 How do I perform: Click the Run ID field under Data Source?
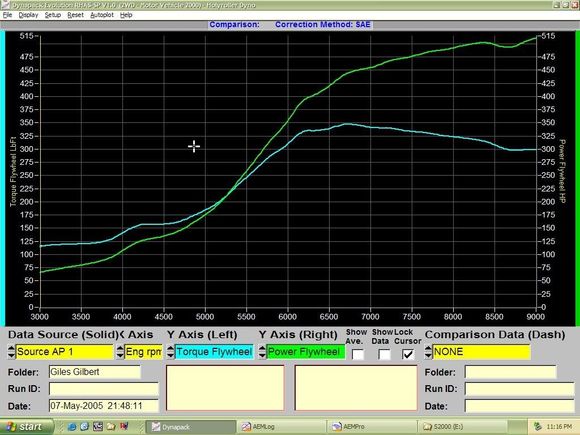(104, 389)
